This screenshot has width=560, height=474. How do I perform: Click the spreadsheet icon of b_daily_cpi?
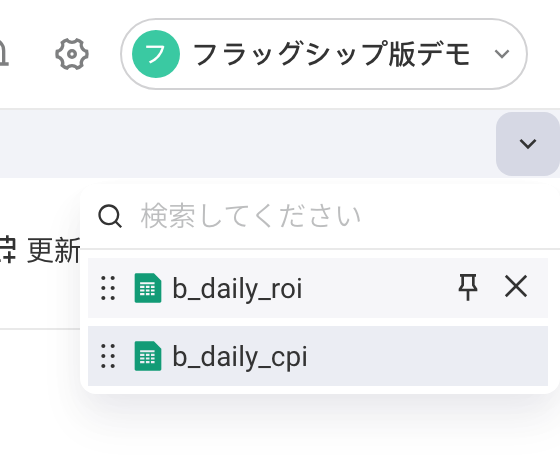click(148, 356)
